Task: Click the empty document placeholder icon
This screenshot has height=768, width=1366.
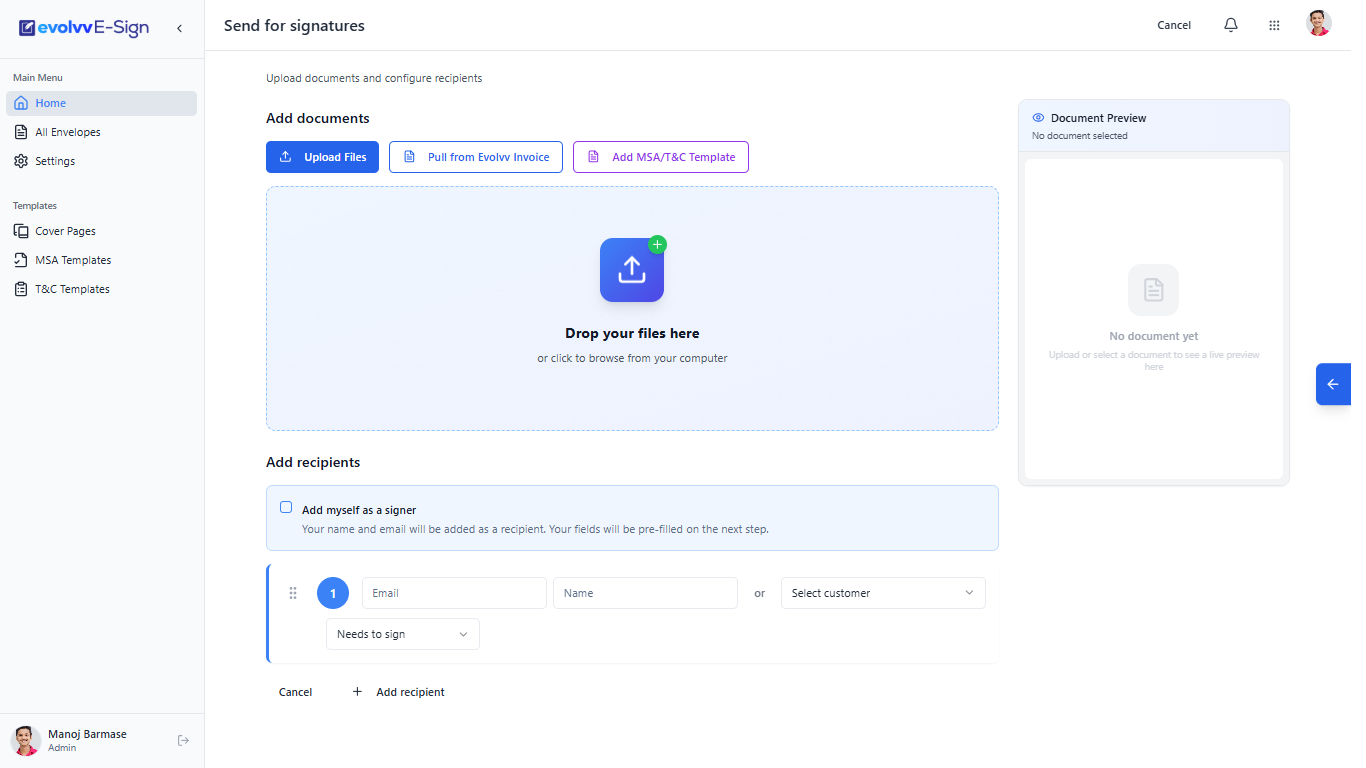Action: (x=1153, y=290)
